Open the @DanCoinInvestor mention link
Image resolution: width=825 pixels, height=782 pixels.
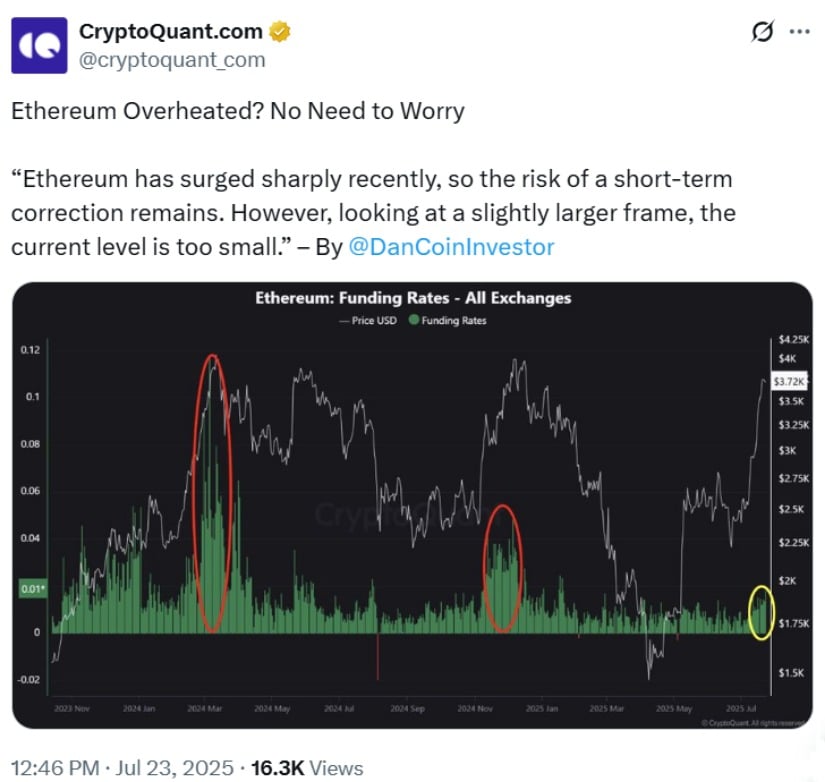(451, 247)
